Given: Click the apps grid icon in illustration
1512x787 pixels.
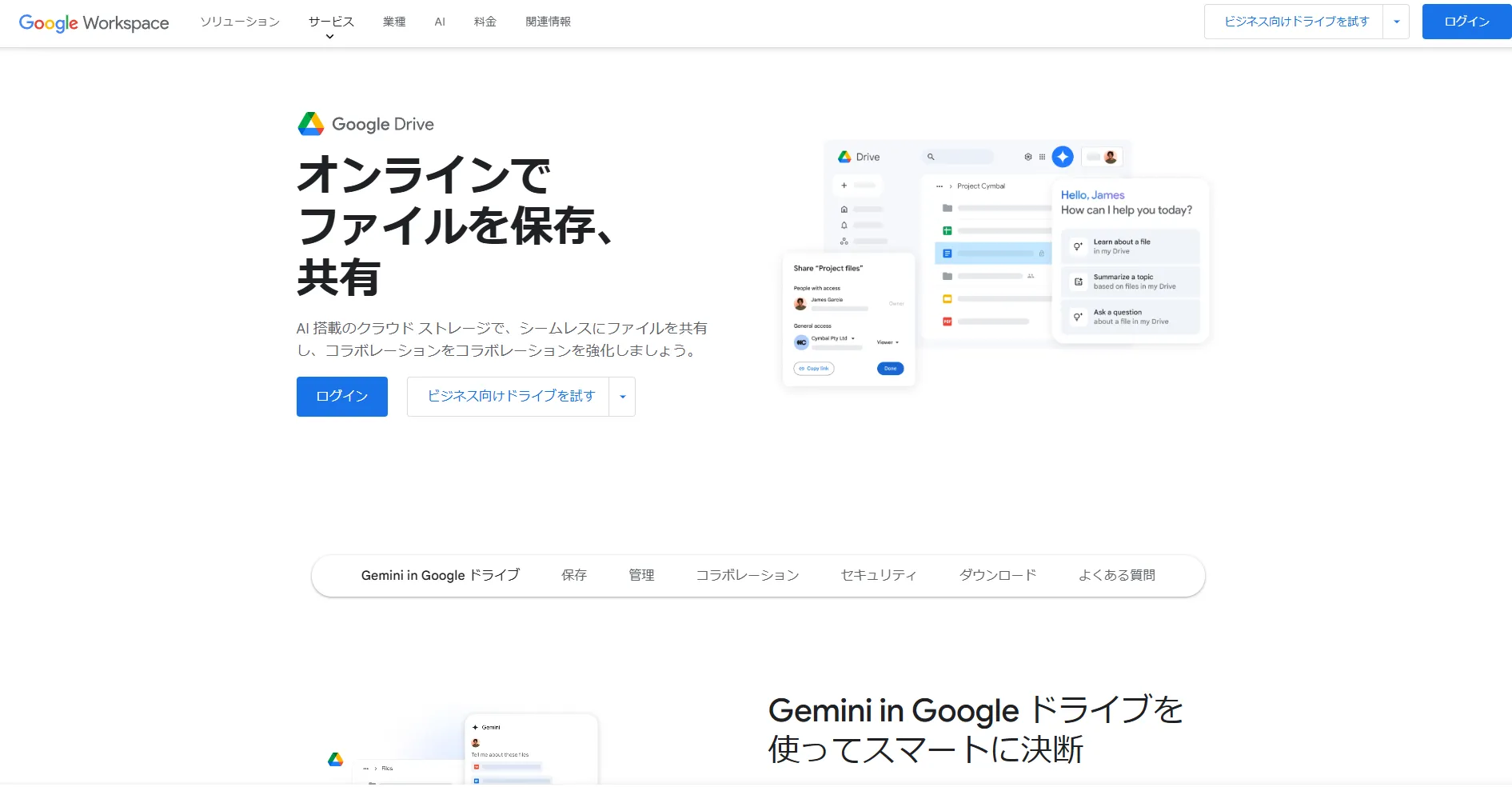Looking at the screenshot, I should pyautogui.click(x=1042, y=157).
